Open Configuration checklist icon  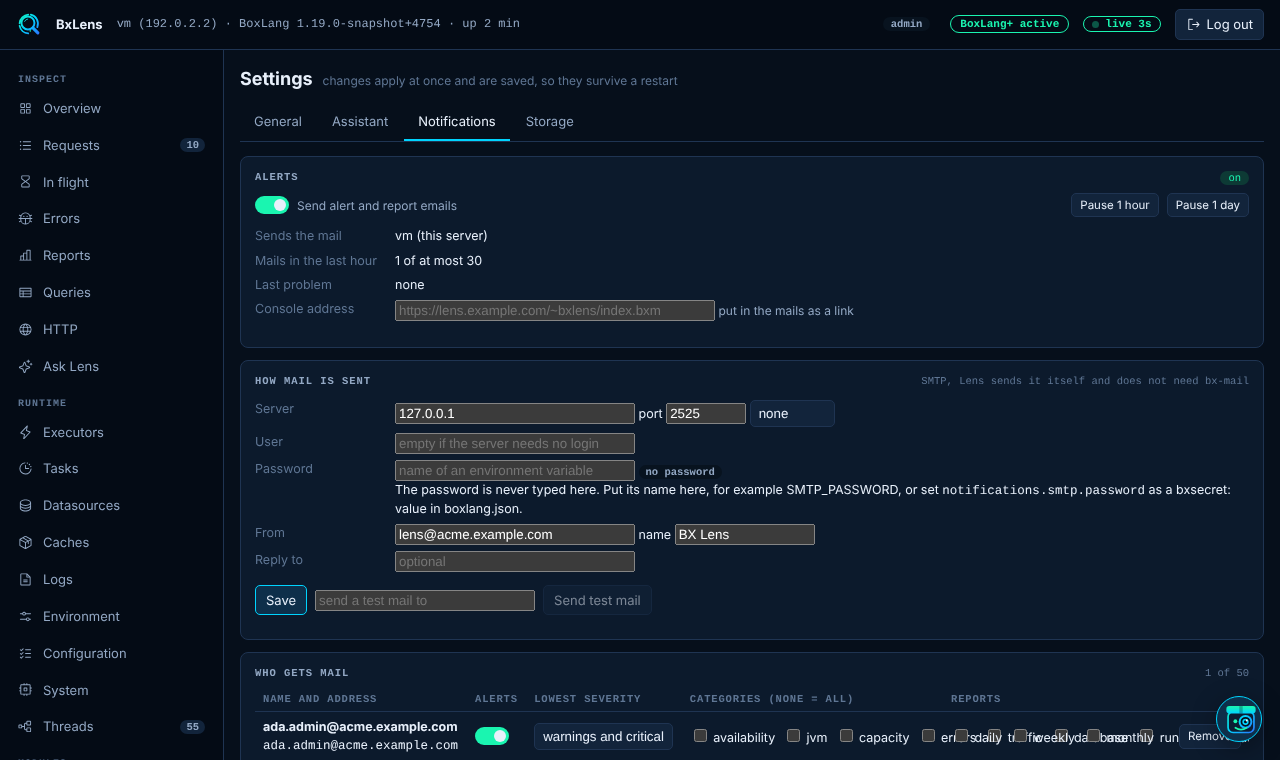pyautogui.click(x=26, y=653)
